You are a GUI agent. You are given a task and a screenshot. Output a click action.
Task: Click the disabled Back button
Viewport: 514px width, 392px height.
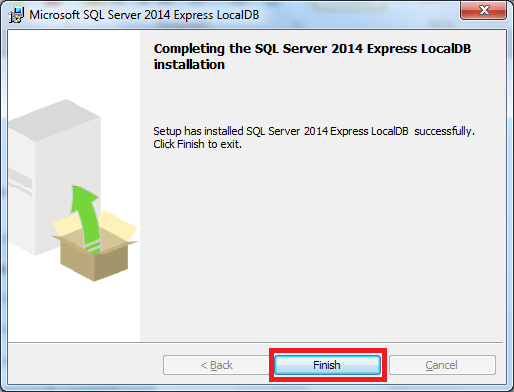pyautogui.click(x=216, y=365)
